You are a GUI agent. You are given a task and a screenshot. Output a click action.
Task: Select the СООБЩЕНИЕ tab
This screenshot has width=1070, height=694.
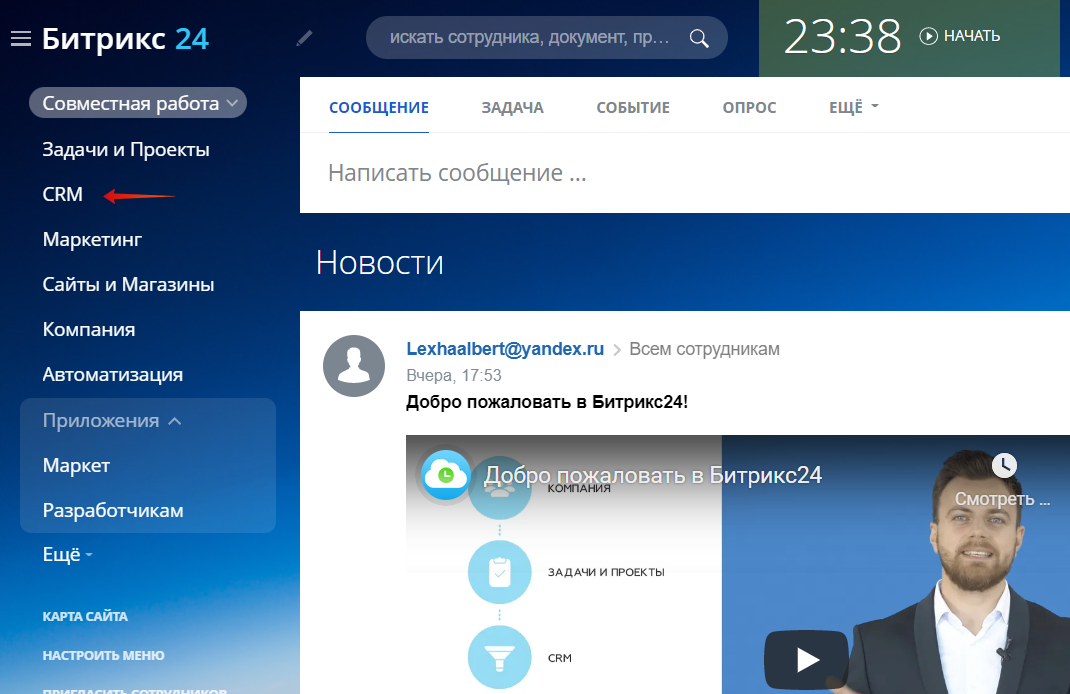tap(379, 108)
